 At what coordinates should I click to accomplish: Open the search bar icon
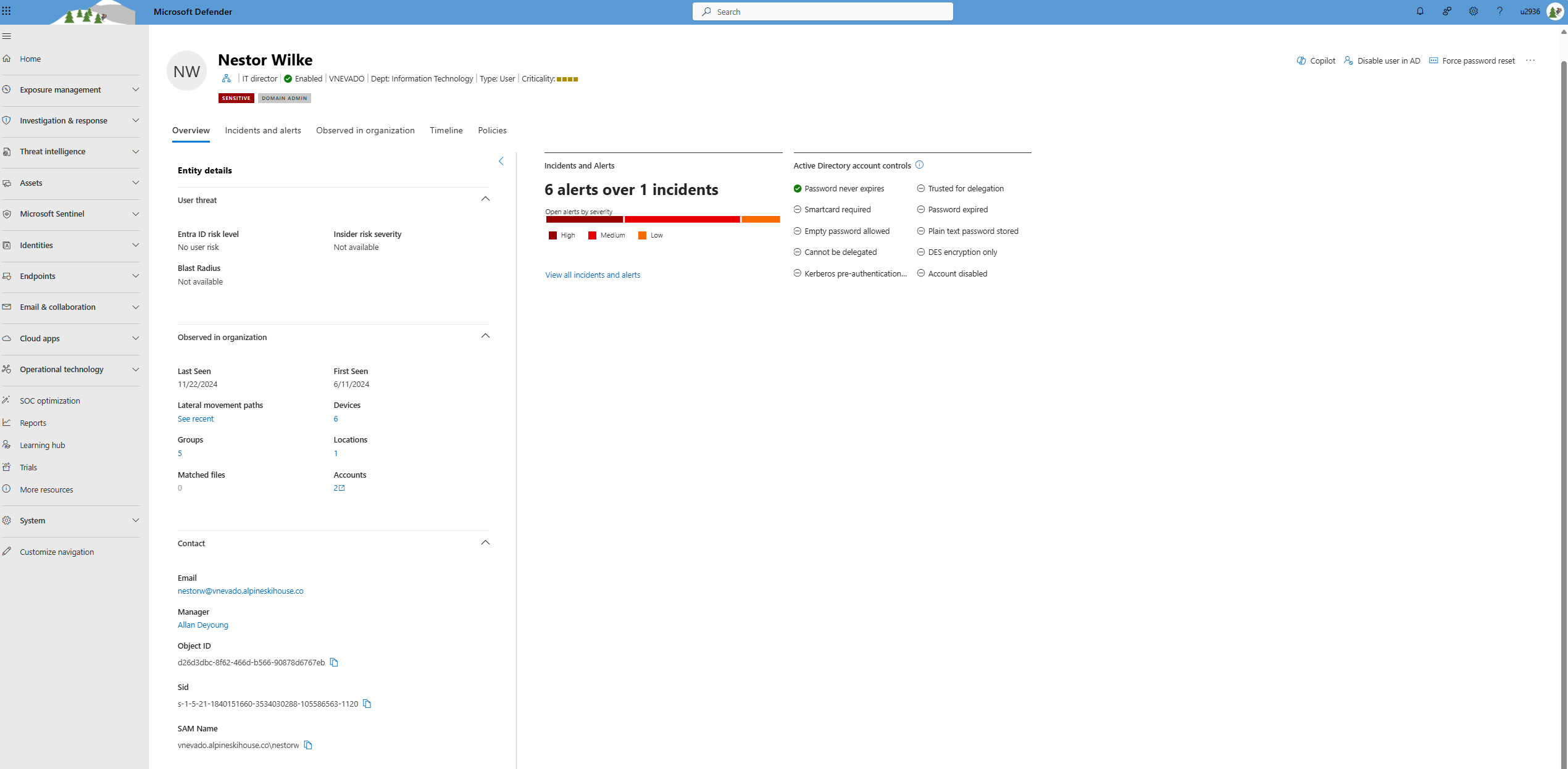[707, 12]
